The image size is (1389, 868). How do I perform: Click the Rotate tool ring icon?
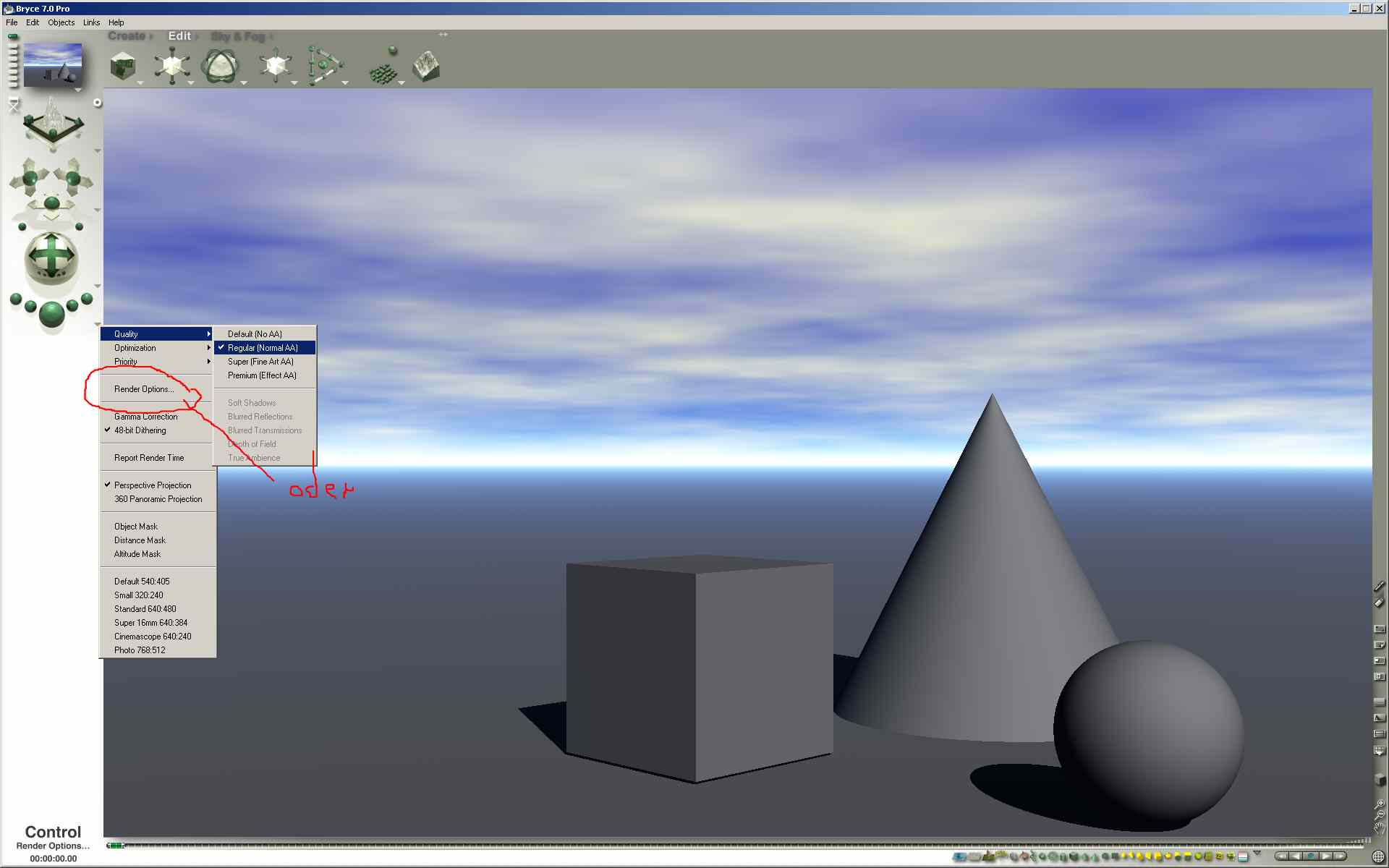tap(219, 67)
